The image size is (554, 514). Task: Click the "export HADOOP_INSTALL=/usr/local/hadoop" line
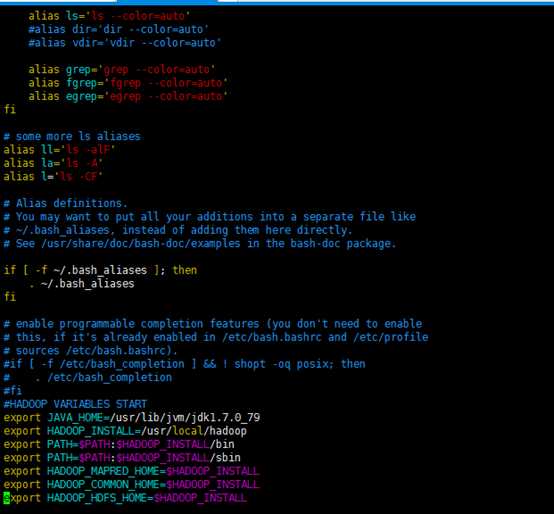point(125,431)
